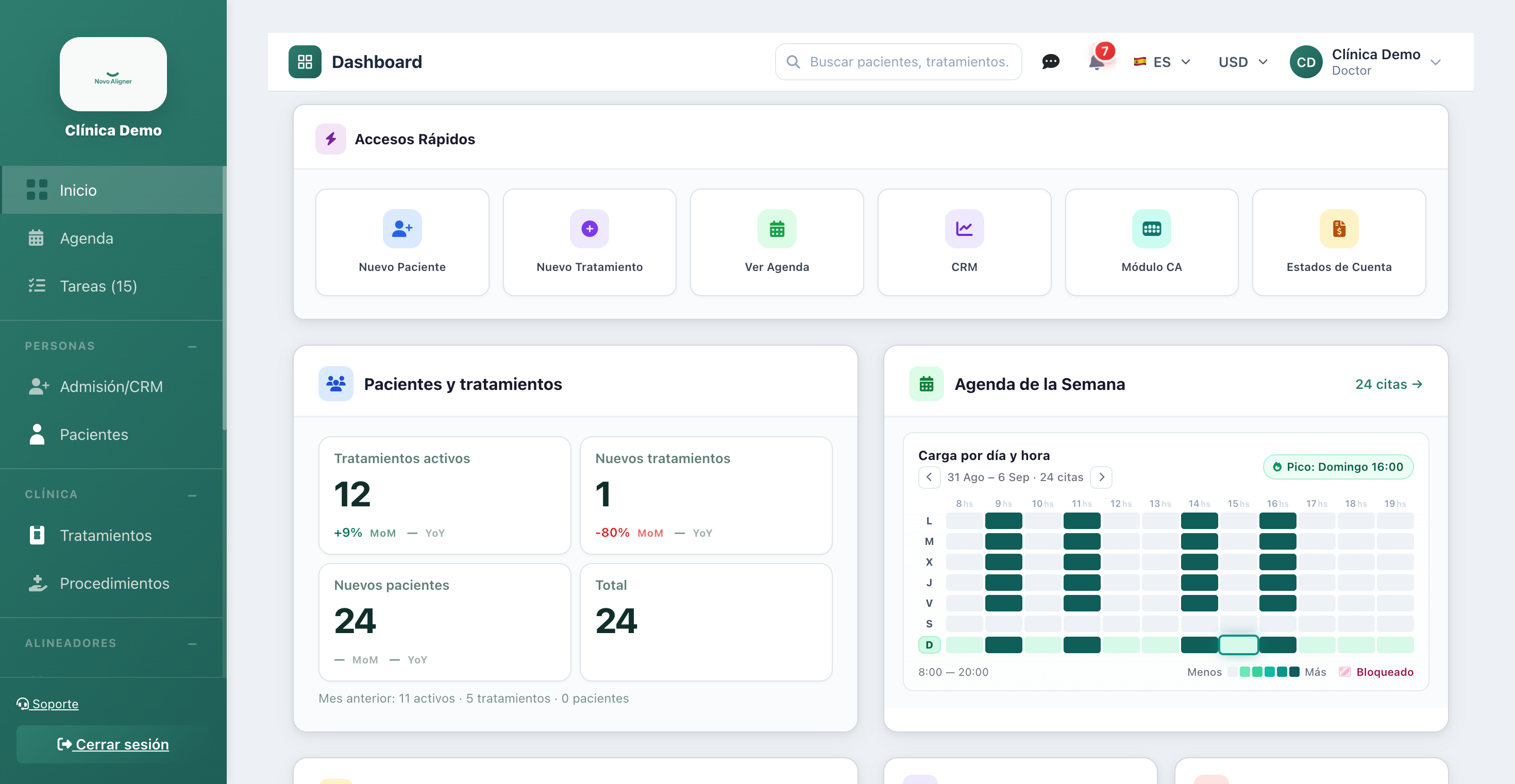1515x784 pixels.
Task: Collapse the ALINEADORES sidebar section
Action: (192, 643)
